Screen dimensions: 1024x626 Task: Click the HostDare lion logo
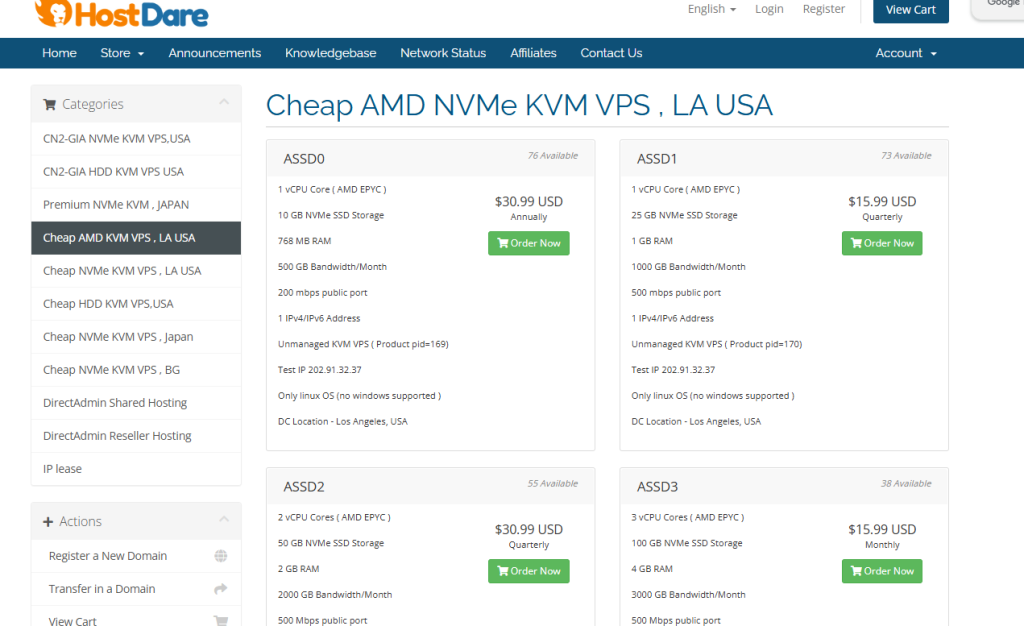tap(121, 14)
